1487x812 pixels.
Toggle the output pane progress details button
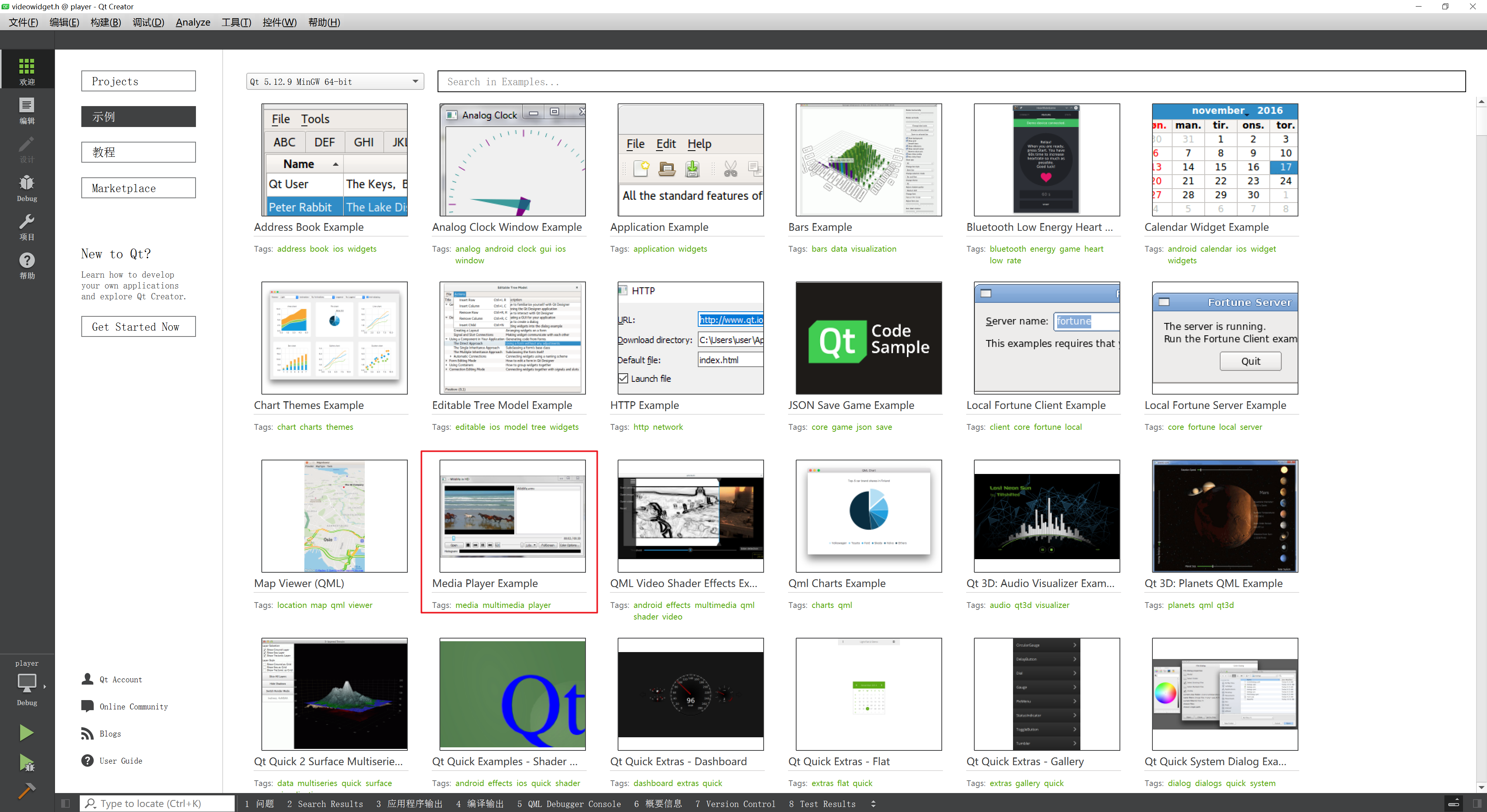(x=1454, y=803)
